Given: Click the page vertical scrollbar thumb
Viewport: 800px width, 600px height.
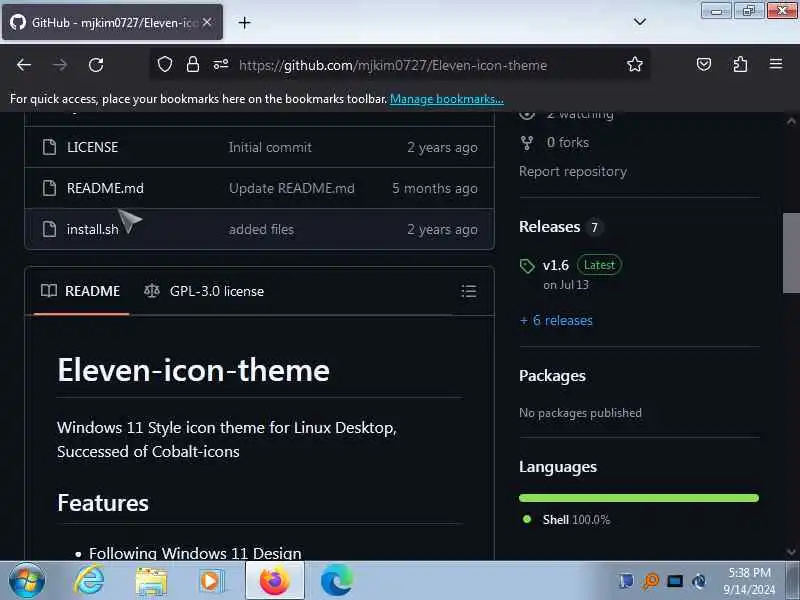Looking at the screenshot, I should 791,253.
